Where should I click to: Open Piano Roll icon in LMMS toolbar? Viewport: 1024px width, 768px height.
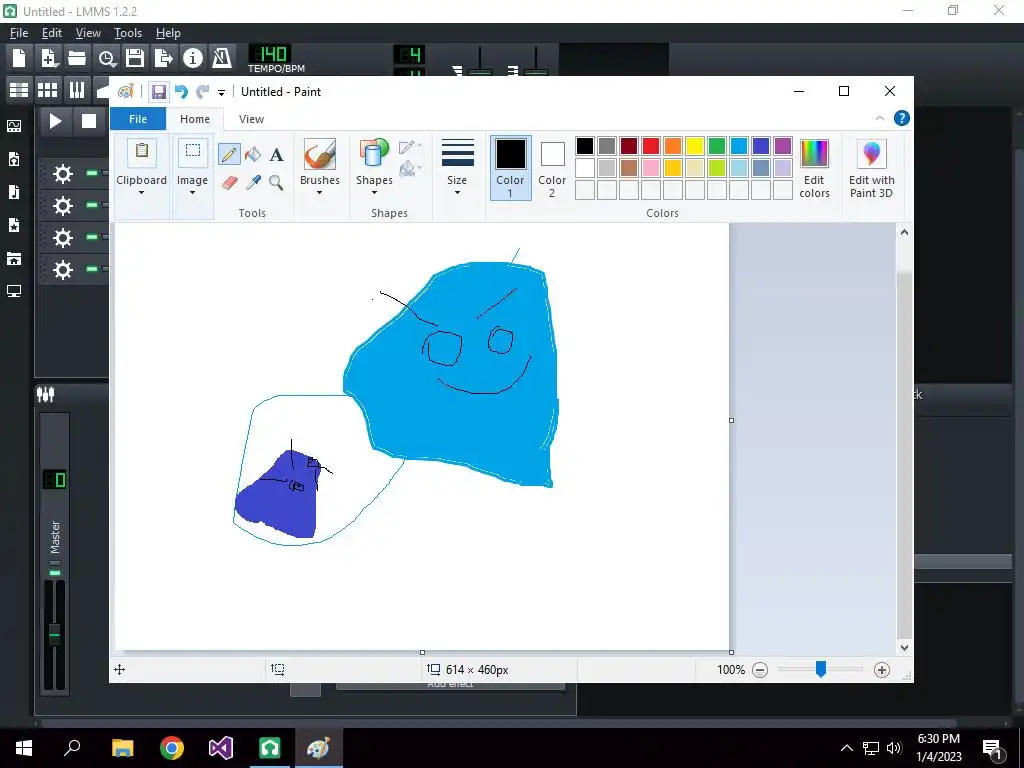click(76, 89)
